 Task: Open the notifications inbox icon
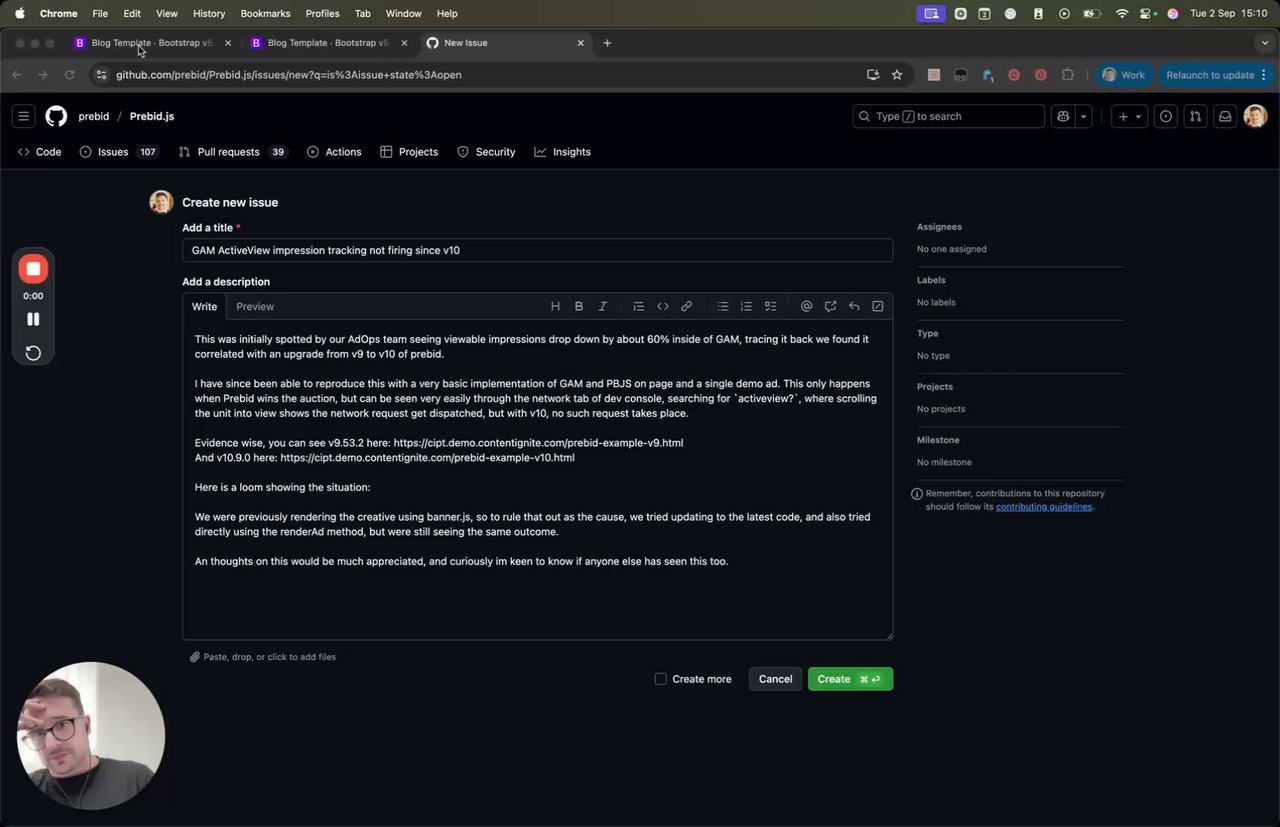(x=1224, y=116)
